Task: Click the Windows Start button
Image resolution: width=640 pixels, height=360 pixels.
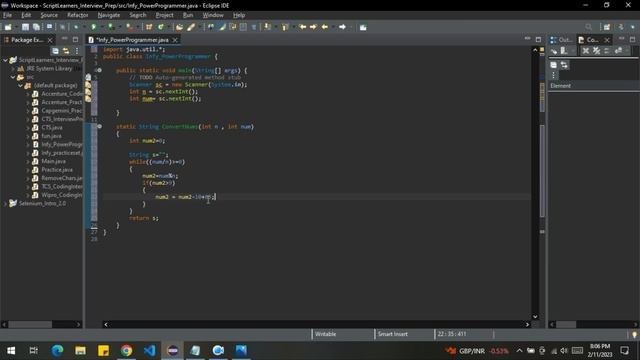Action: (x=11, y=350)
